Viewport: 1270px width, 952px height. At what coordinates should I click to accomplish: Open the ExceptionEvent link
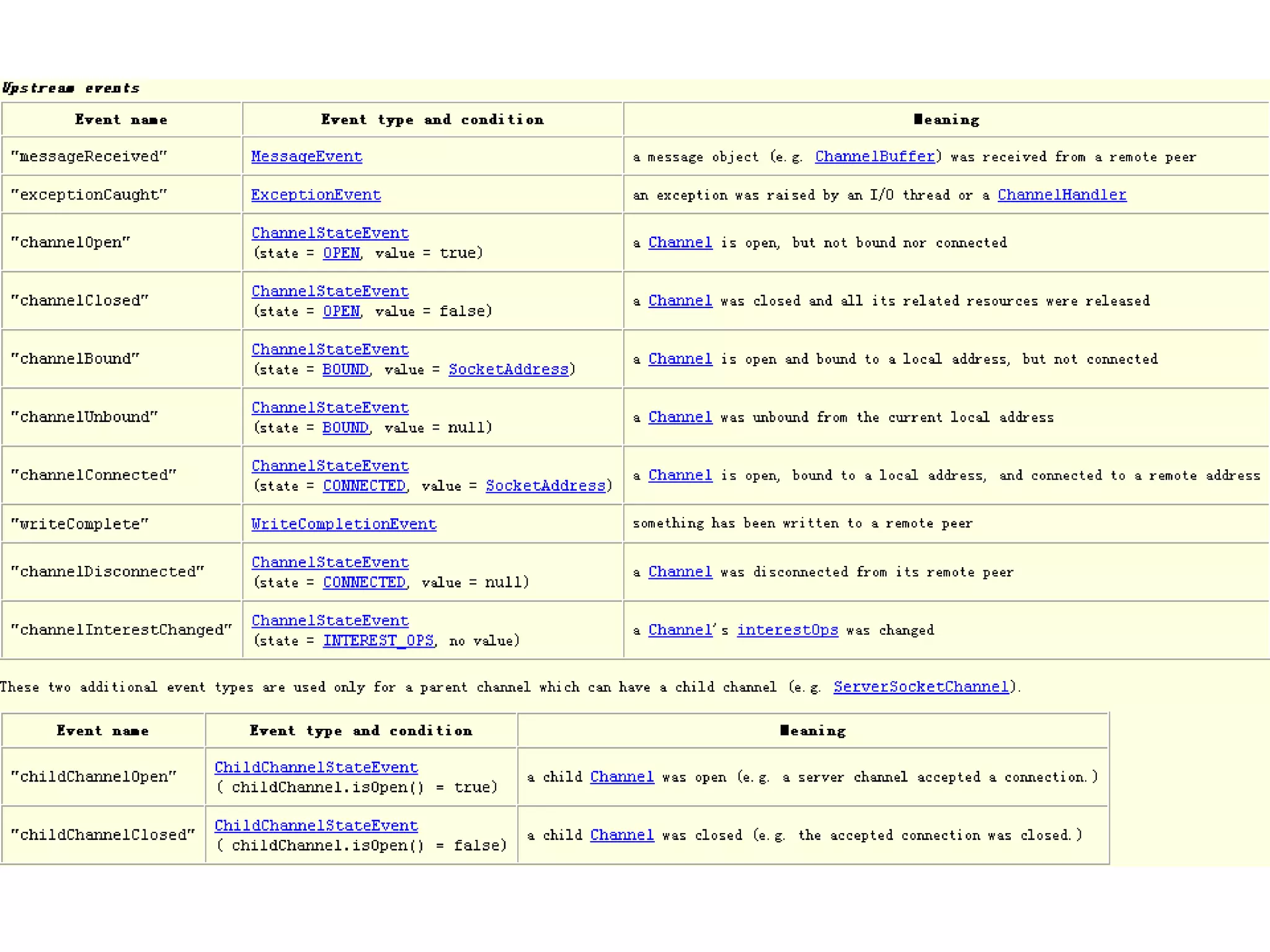pyautogui.click(x=316, y=195)
